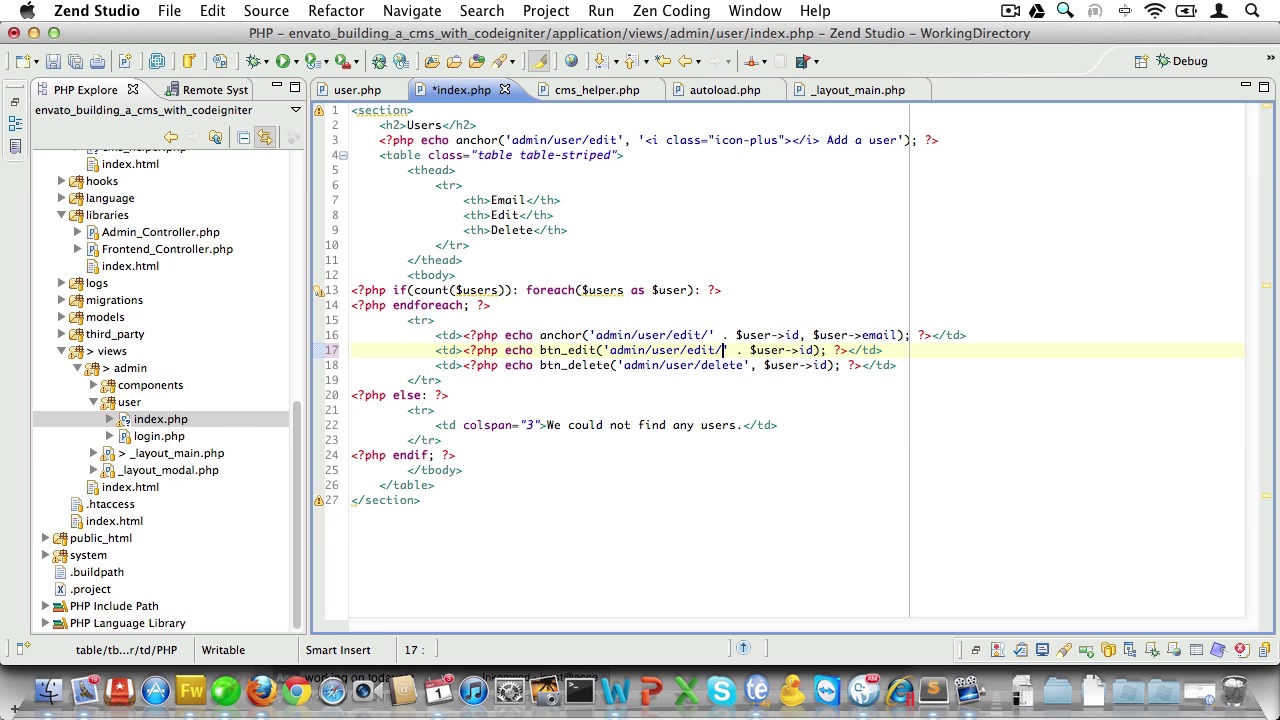Click the Print icon in the toolbar

[x=97, y=61]
